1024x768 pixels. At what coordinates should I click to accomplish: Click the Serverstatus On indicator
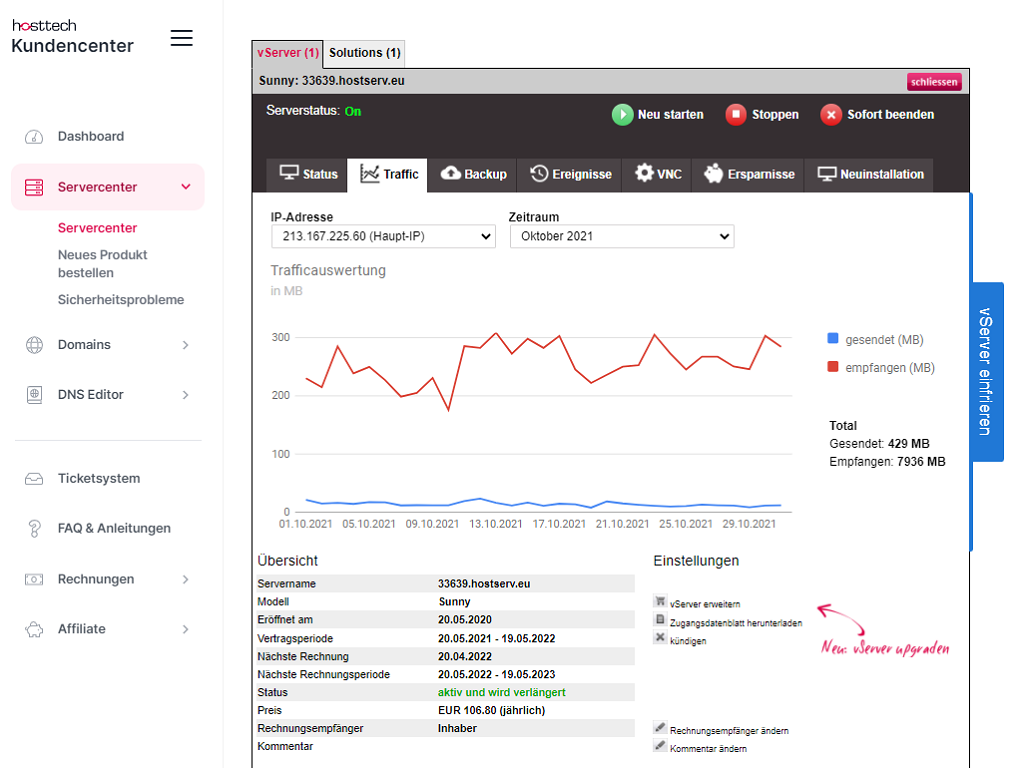[353, 112]
